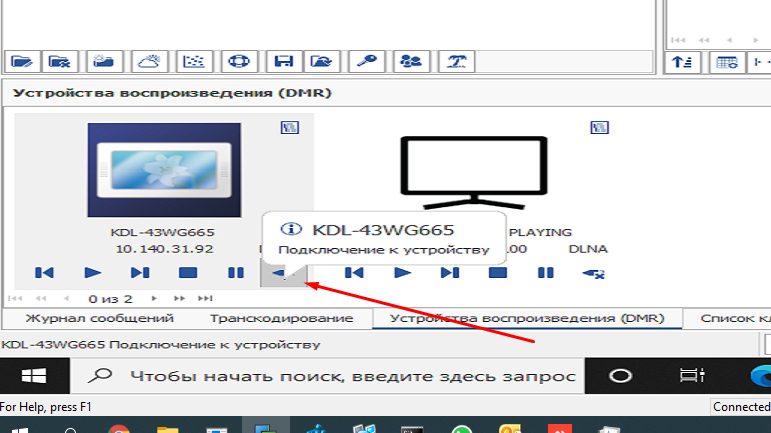
Task: Click the open folder icon in the toolbar
Action: point(22,61)
